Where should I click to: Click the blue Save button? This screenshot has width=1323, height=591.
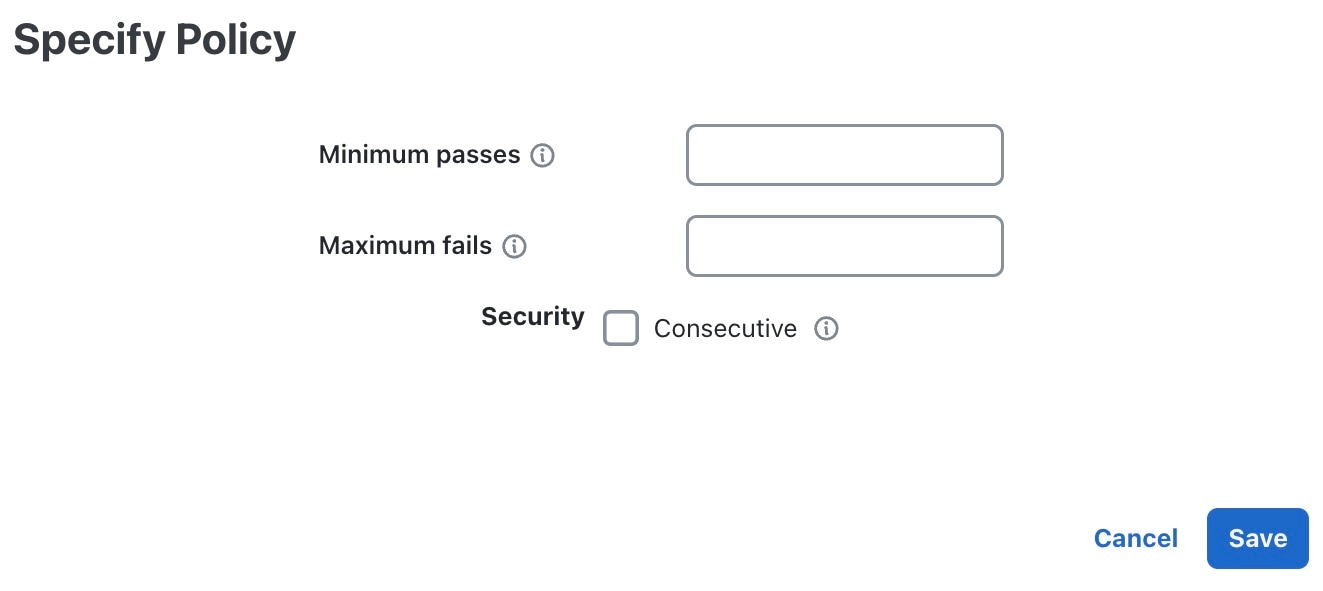[x=1258, y=538]
